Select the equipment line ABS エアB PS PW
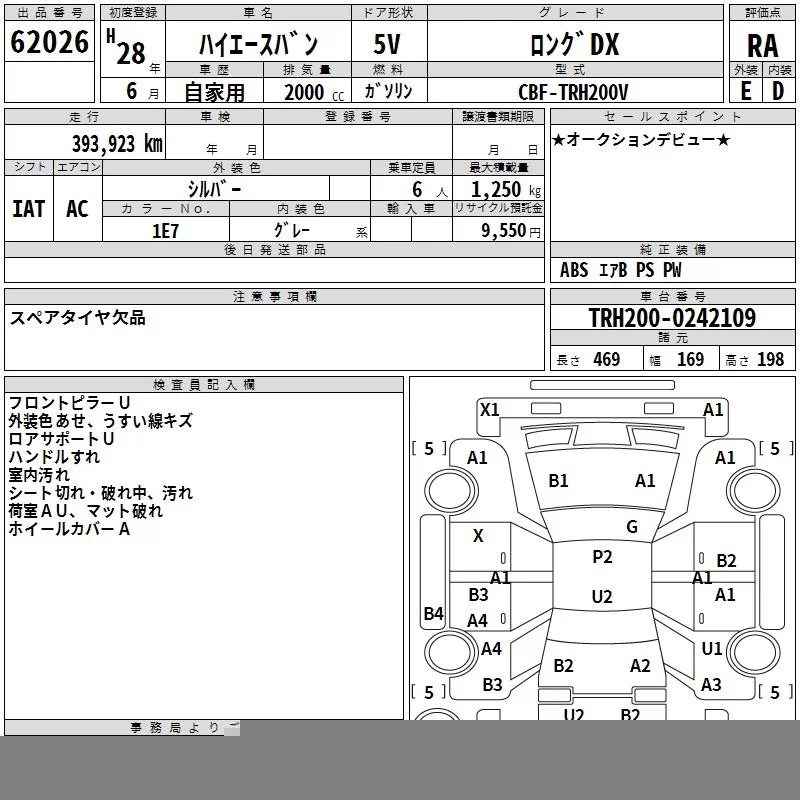The width and height of the screenshot is (800, 800). (620, 270)
